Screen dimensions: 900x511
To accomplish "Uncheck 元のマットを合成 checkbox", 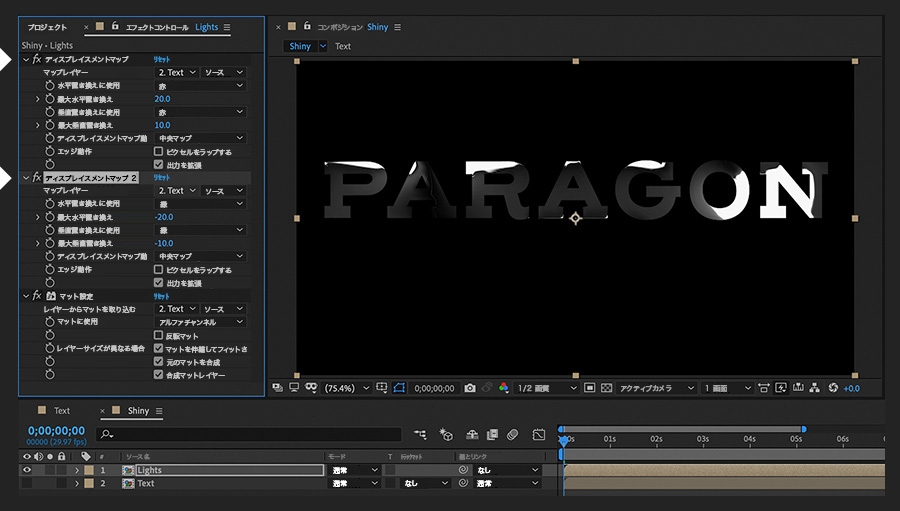I will [158, 362].
